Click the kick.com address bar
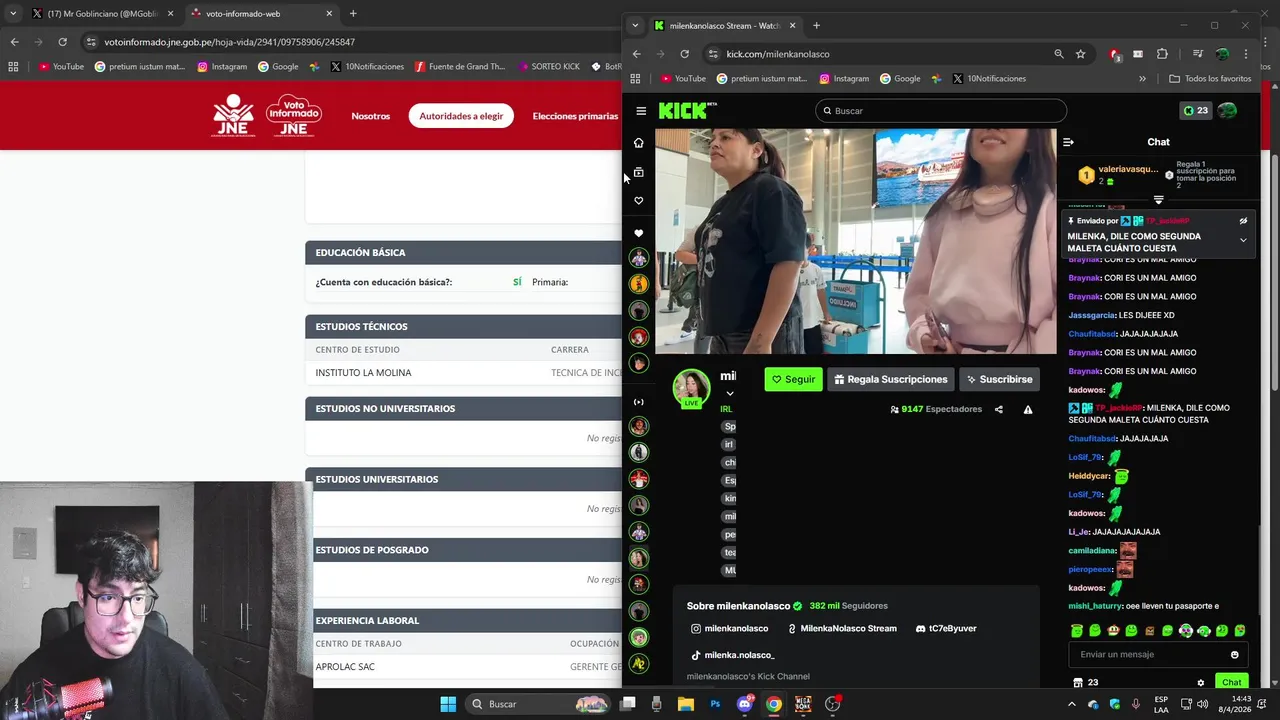 880,54
